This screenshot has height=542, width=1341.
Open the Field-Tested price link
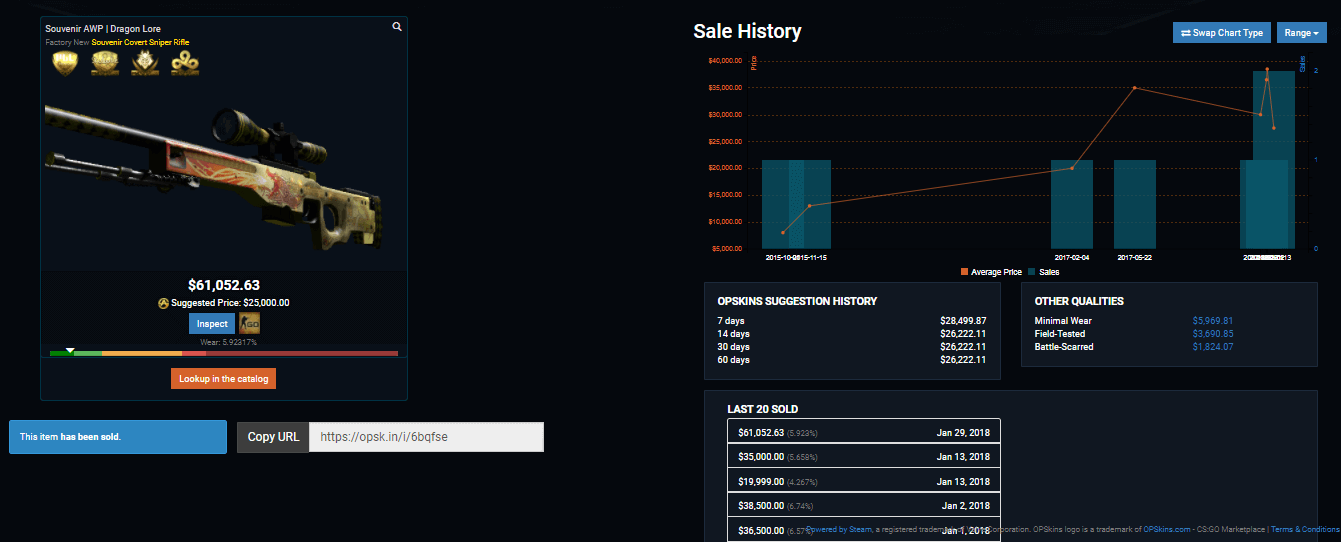coord(1212,334)
